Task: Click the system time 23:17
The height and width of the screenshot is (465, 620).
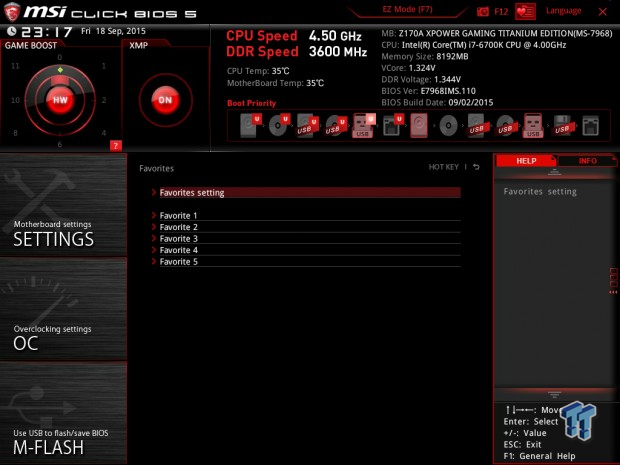Action: 47,32
